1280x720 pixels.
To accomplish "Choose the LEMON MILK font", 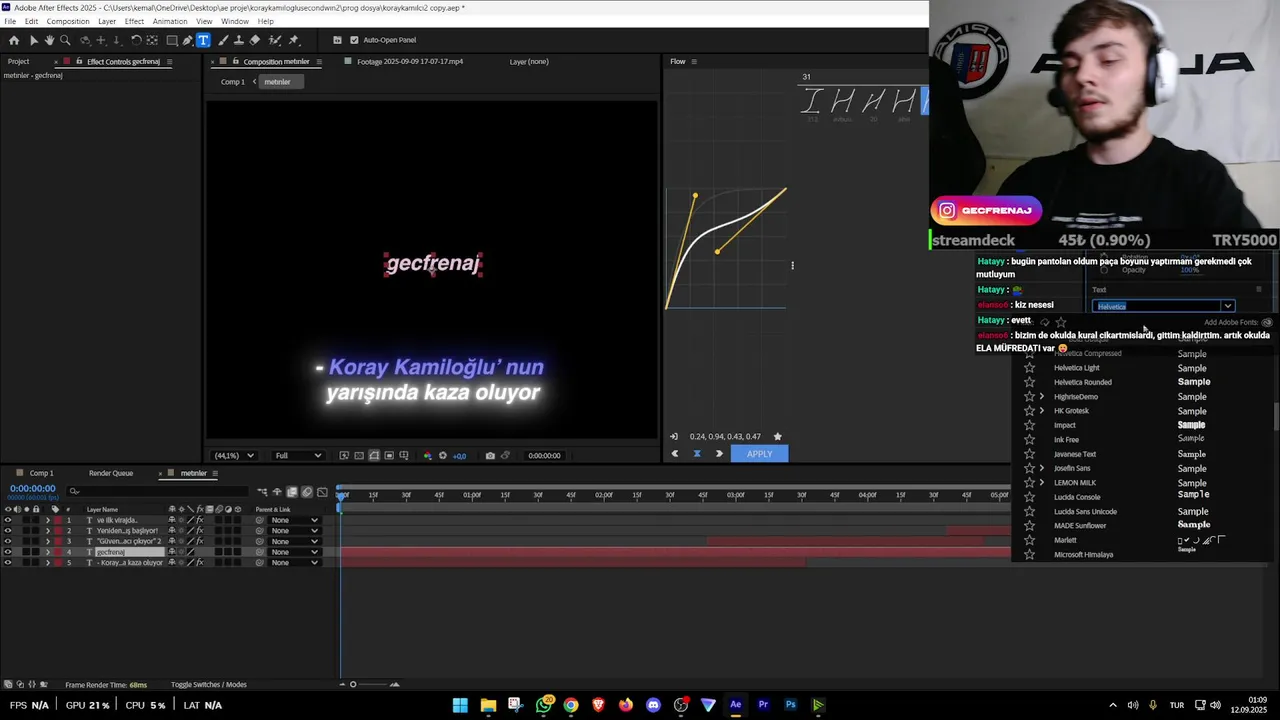I will tap(1075, 483).
